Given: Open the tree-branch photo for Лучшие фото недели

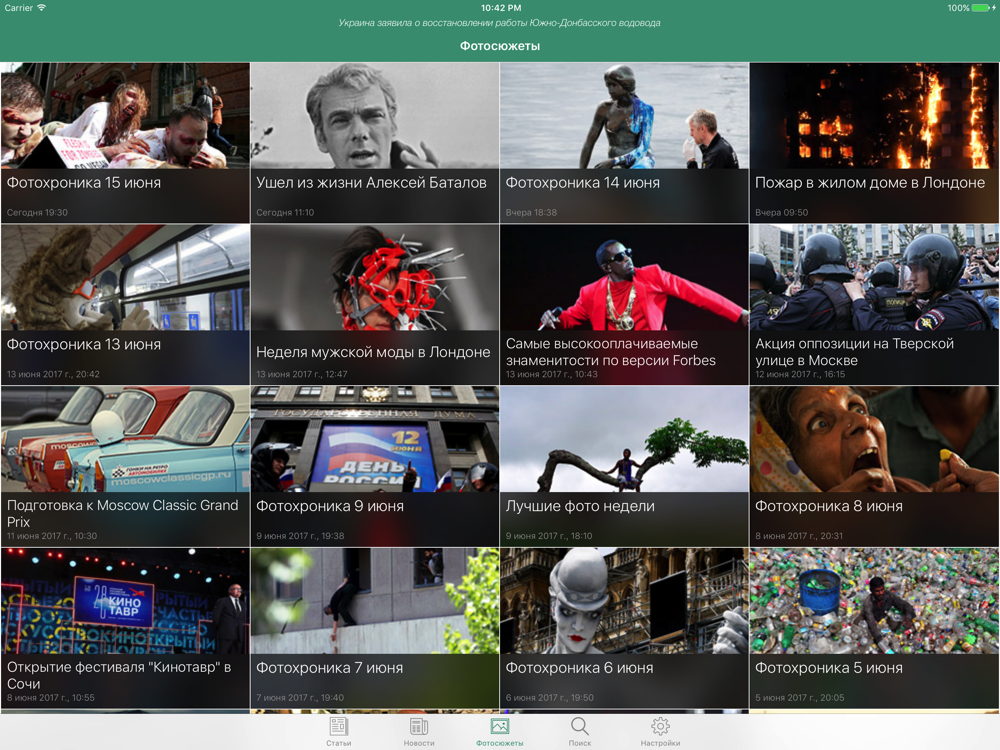Looking at the screenshot, I should pos(624,439).
